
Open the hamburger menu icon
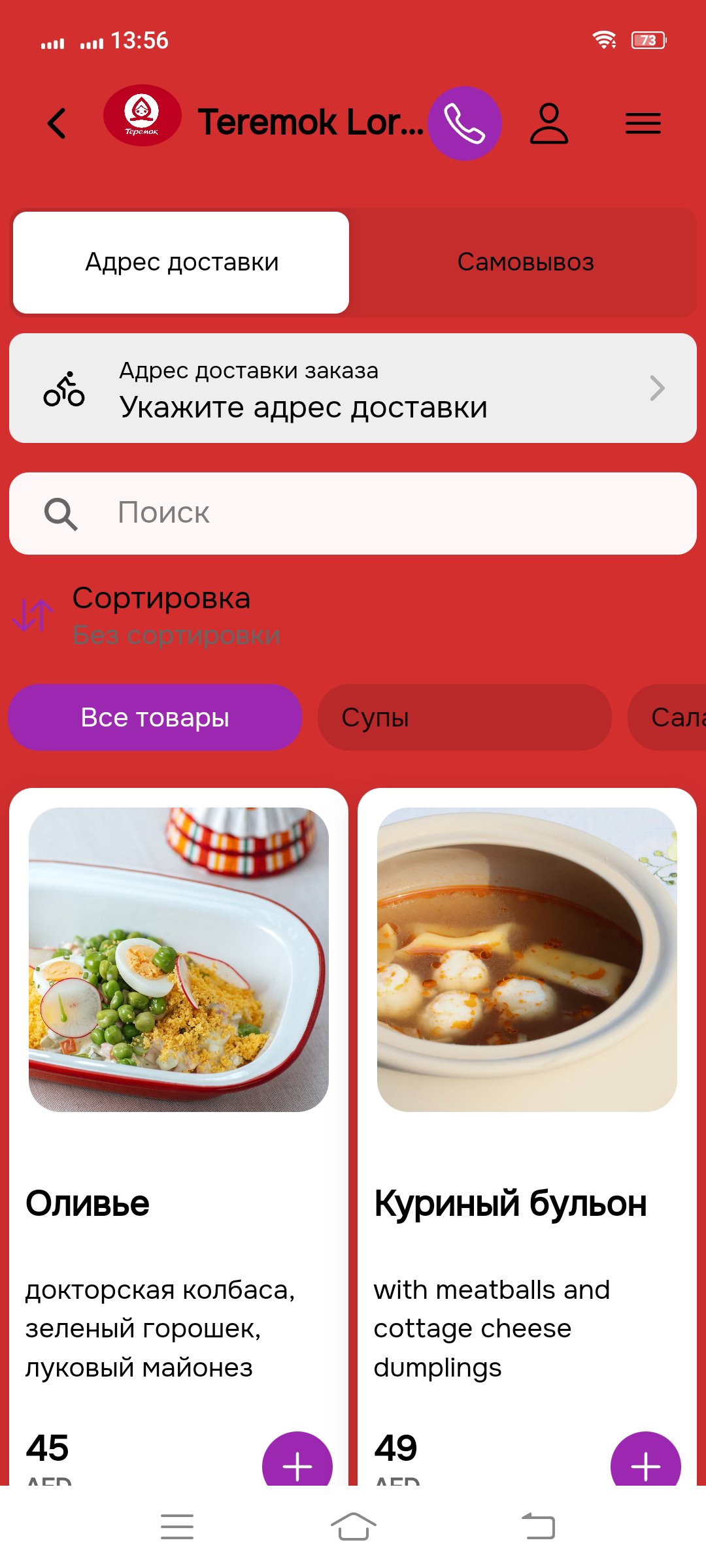click(643, 123)
